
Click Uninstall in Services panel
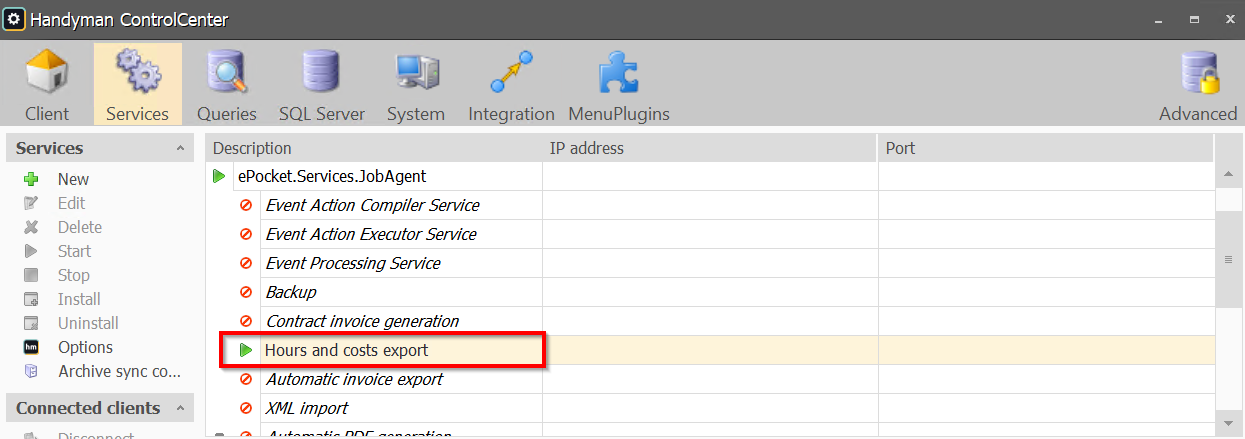88,323
